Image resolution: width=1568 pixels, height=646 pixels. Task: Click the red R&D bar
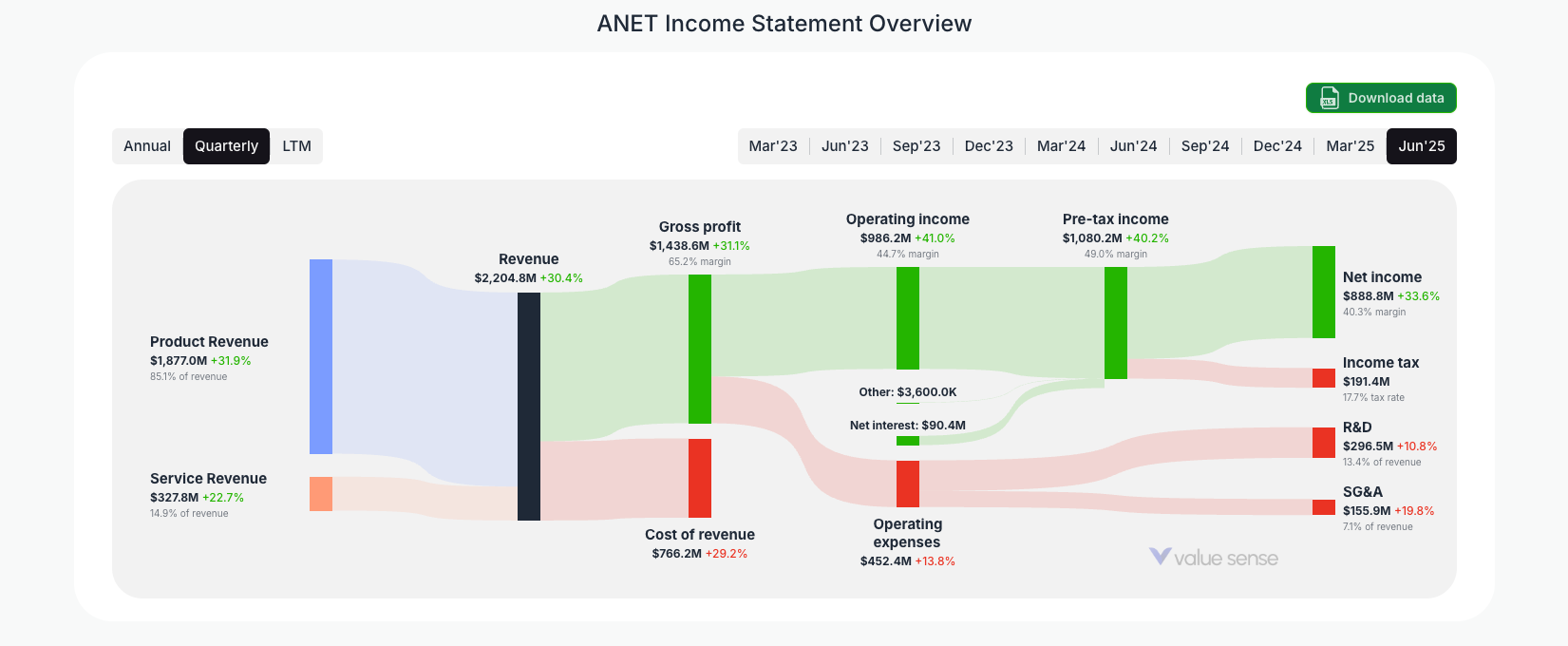pyautogui.click(x=1324, y=443)
